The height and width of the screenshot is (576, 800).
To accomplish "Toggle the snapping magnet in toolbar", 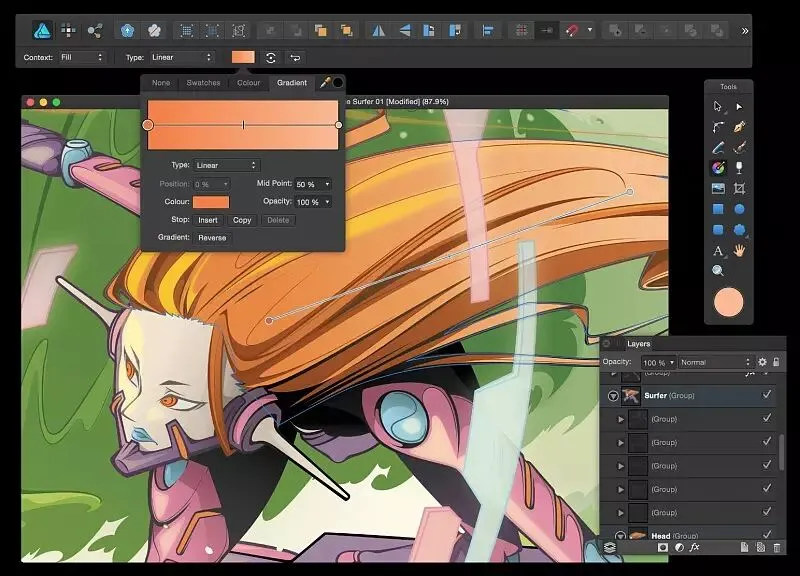I will coord(573,30).
